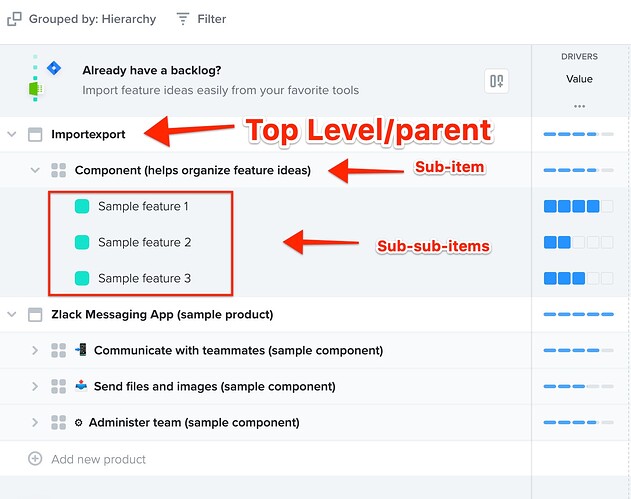The width and height of the screenshot is (631, 499).
Task: Collapse the Zlack Messaging App product row
Action: [12, 314]
